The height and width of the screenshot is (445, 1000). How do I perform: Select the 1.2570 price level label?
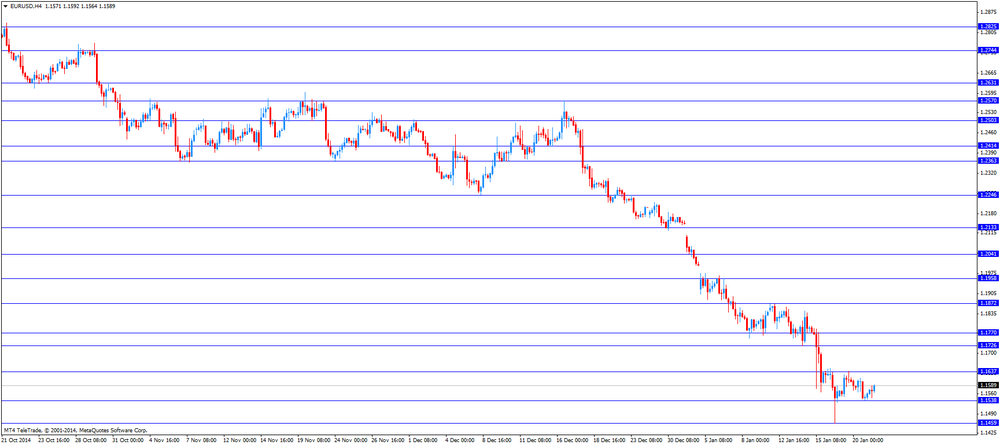click(x=987, y=100)
